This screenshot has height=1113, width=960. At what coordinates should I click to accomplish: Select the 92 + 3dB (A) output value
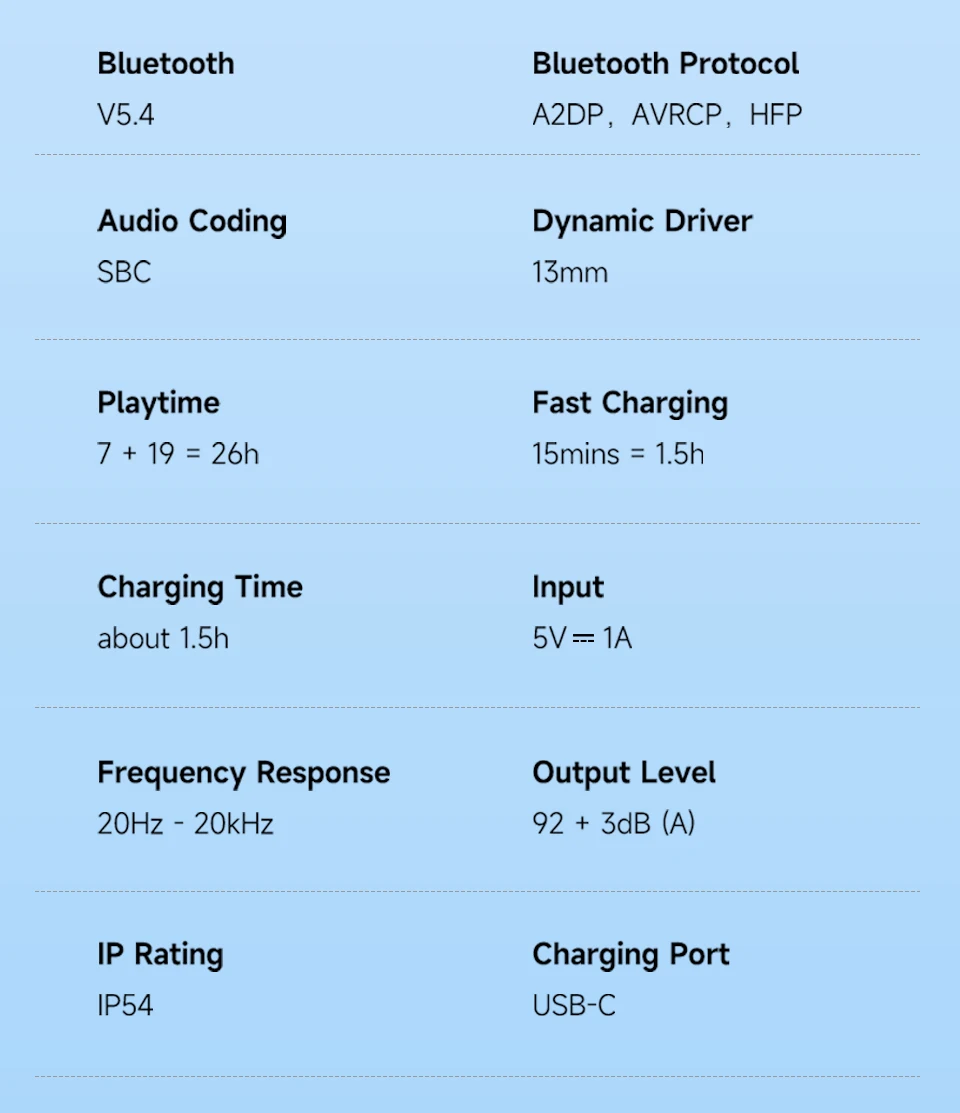(613, 824)
